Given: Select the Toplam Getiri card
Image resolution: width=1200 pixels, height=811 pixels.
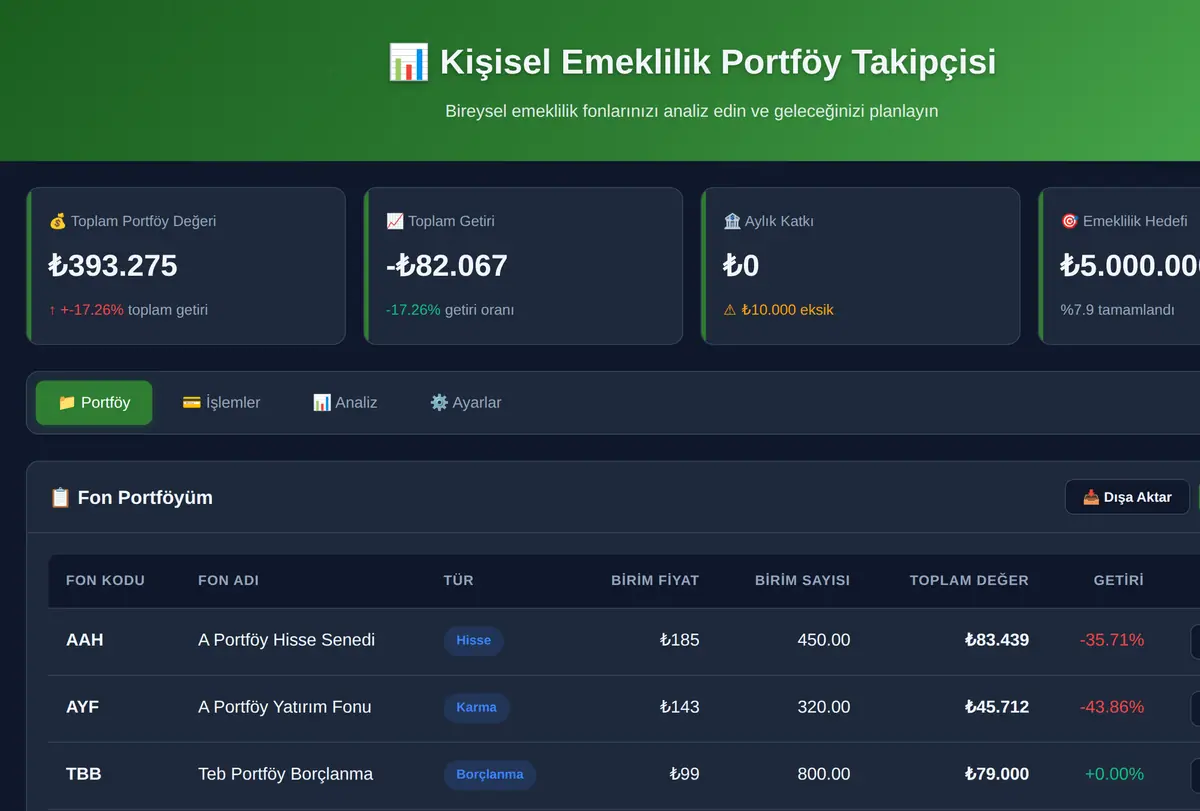Looking at the screenshot, I should 523,266.
